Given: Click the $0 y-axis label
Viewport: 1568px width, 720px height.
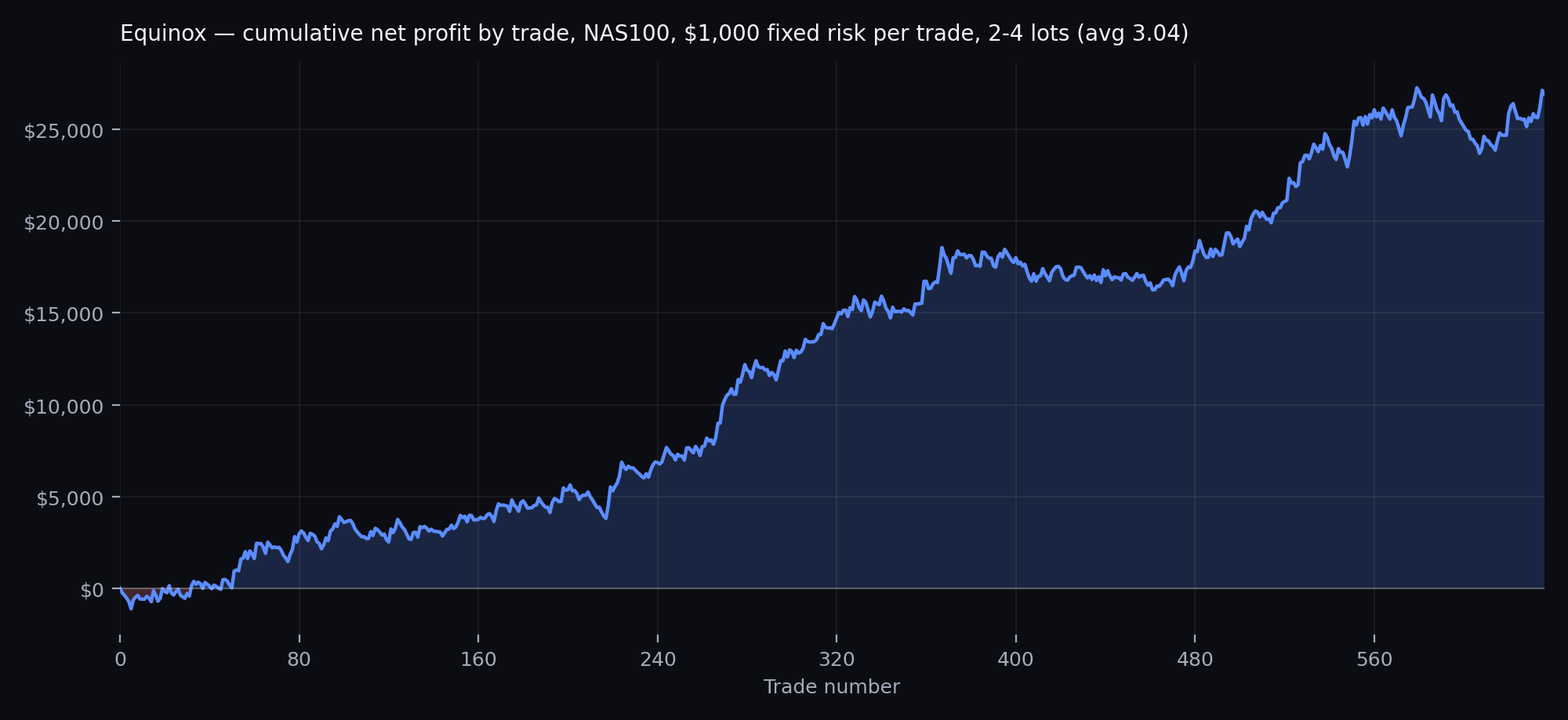Looking at the screenshot, I should coord(92,590).
